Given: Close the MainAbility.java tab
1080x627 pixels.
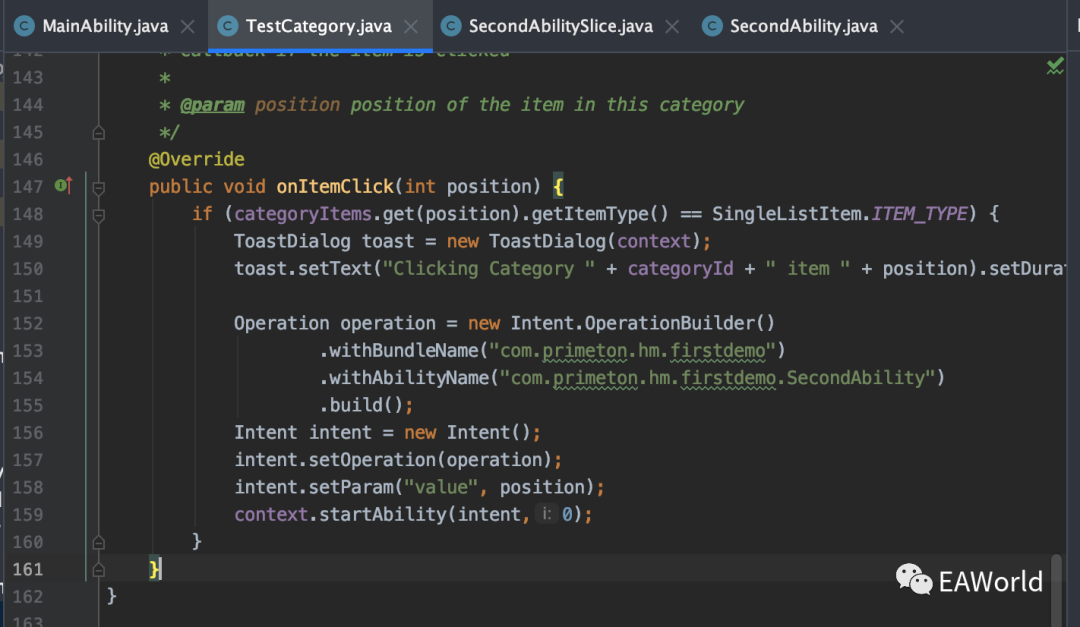Looking at the screenshot, I should coord(187,27).
